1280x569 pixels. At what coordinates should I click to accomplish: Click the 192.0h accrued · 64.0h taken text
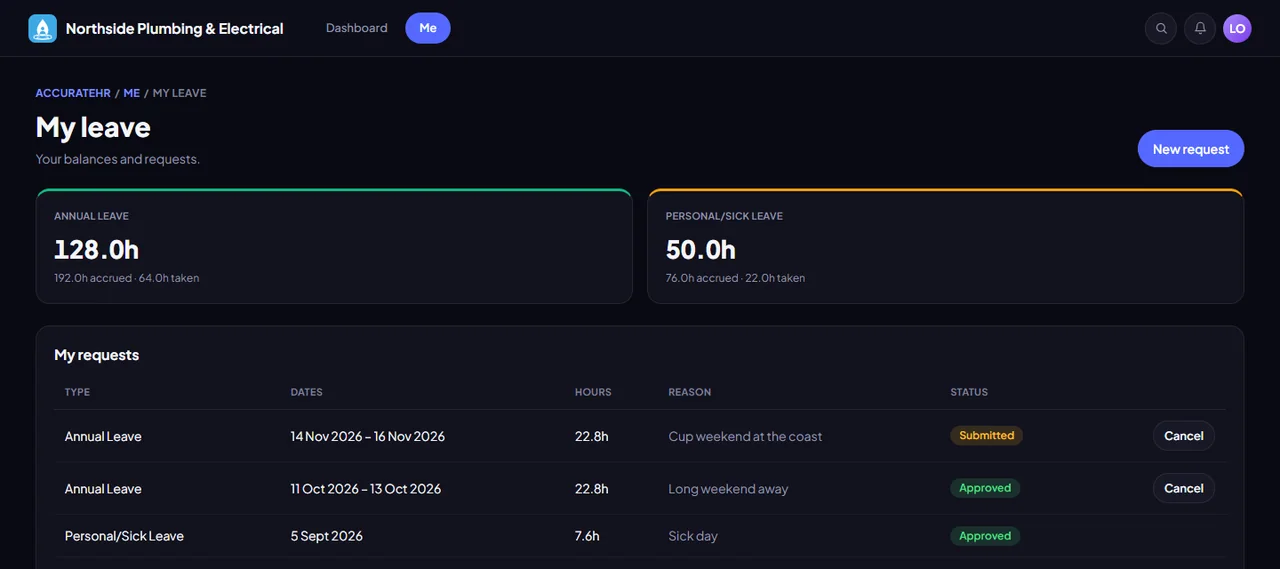[127, 278]
